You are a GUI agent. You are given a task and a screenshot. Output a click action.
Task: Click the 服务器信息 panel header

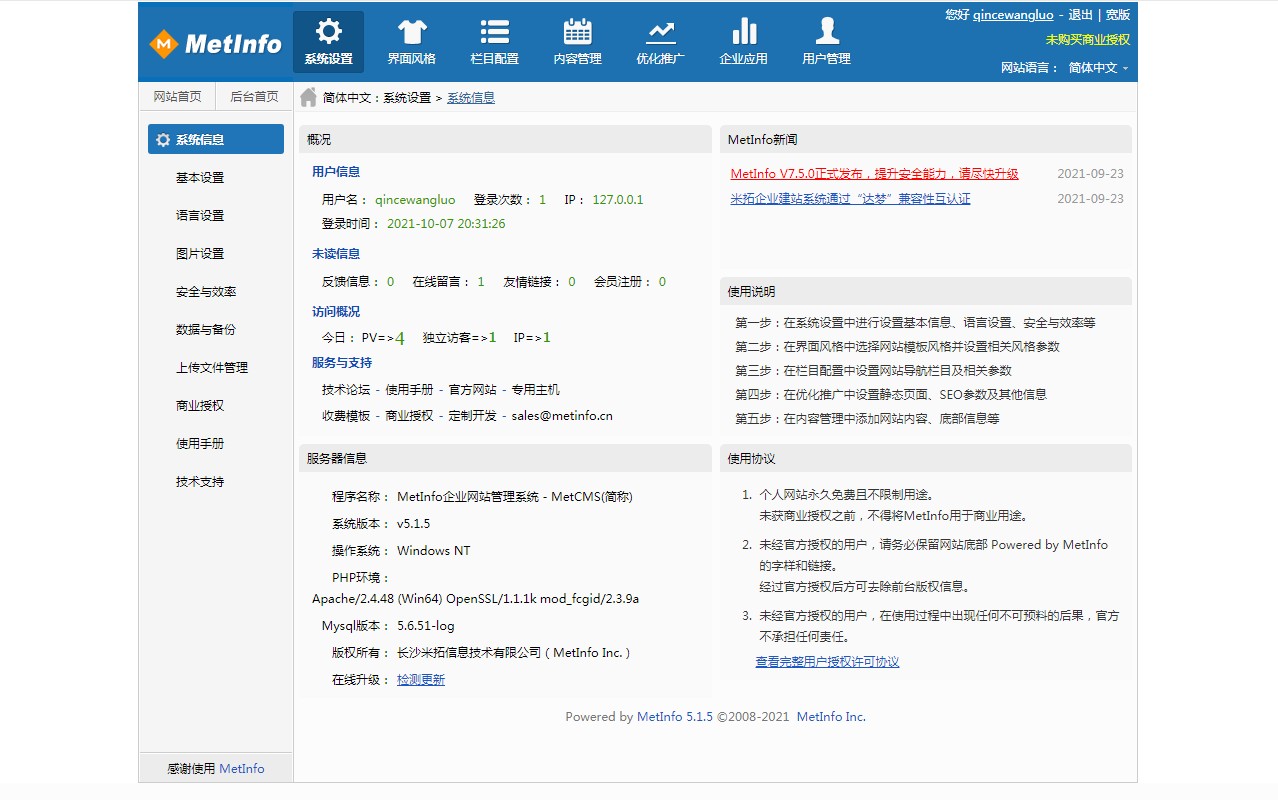click(505, 459)
